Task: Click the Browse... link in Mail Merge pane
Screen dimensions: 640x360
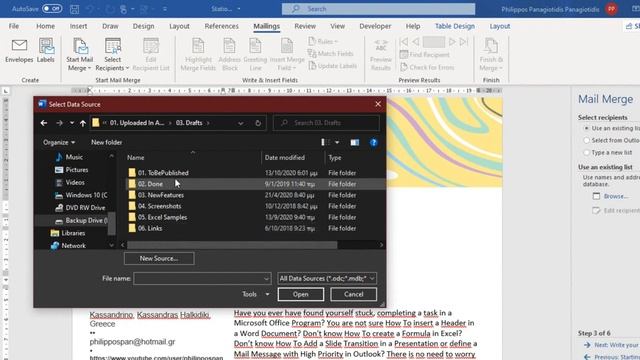Action: (x=616, y=196)
